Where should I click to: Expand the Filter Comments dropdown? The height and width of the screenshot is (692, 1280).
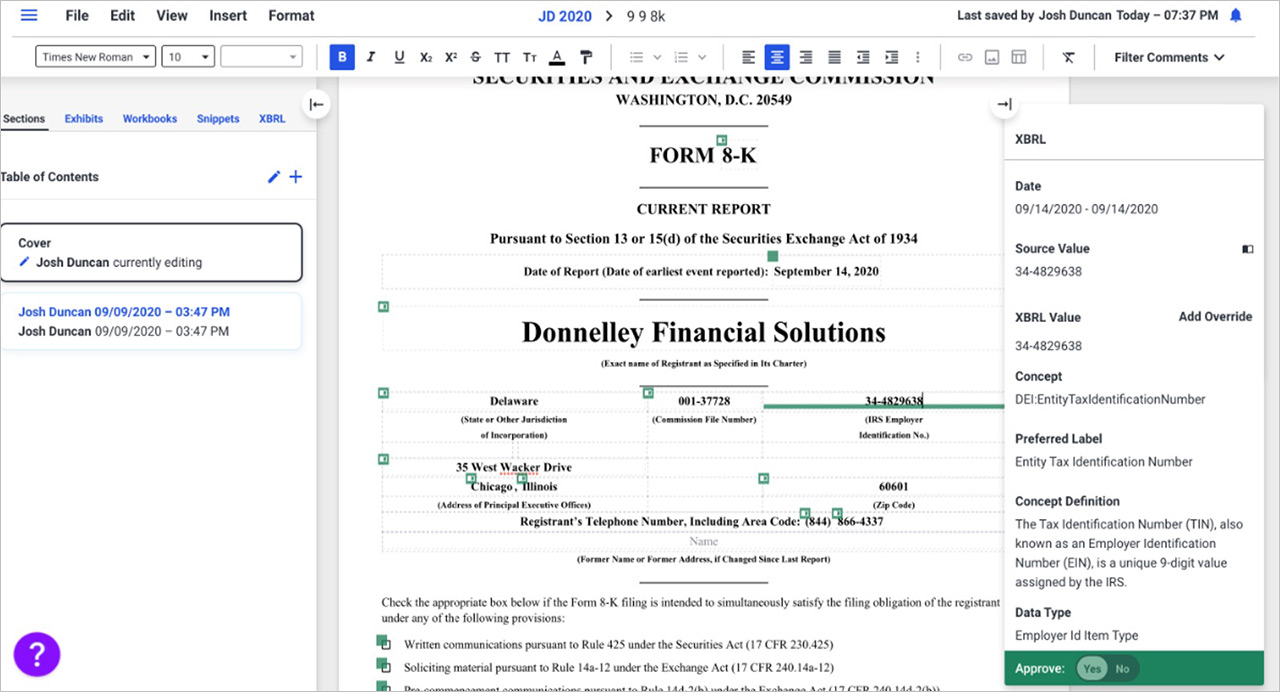pos(1170,57)
